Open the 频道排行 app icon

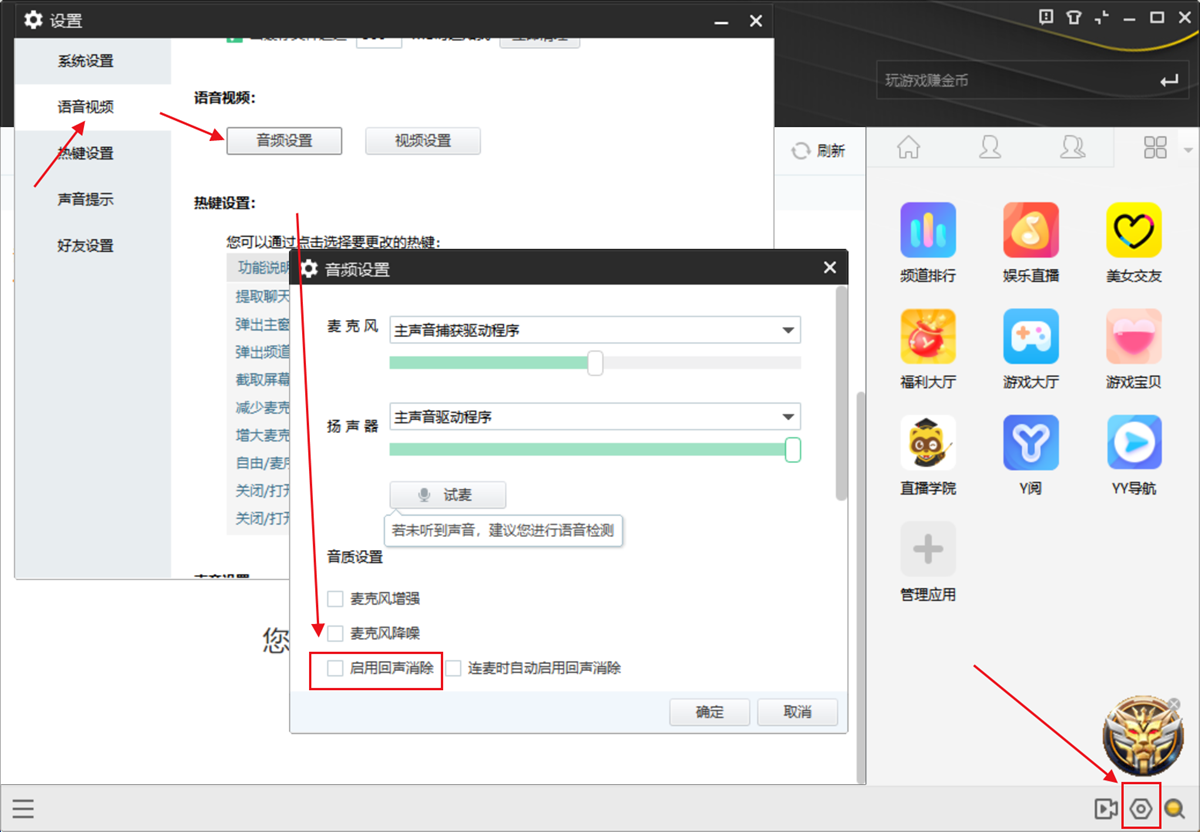[928, 230]
